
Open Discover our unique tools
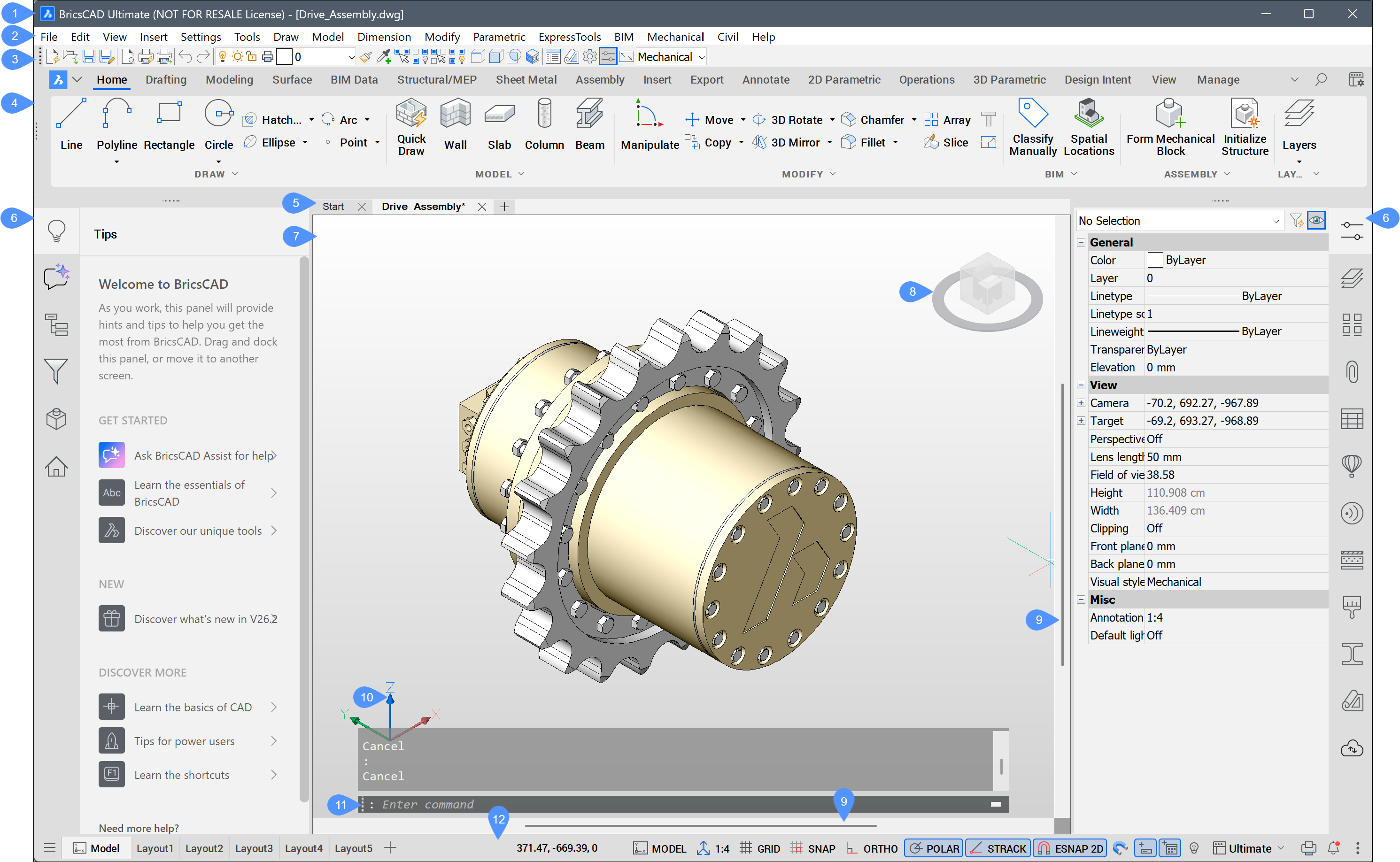[x=188, y=531]
